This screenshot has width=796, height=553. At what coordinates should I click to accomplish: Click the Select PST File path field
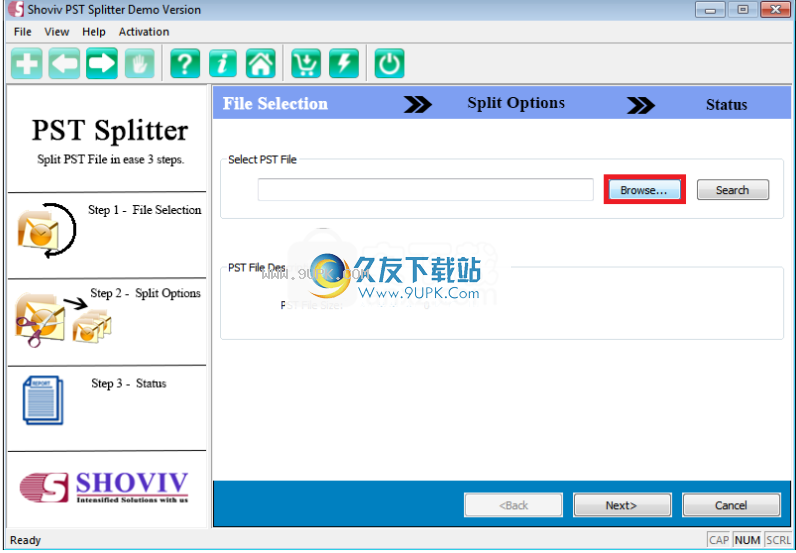coord(425,189)
